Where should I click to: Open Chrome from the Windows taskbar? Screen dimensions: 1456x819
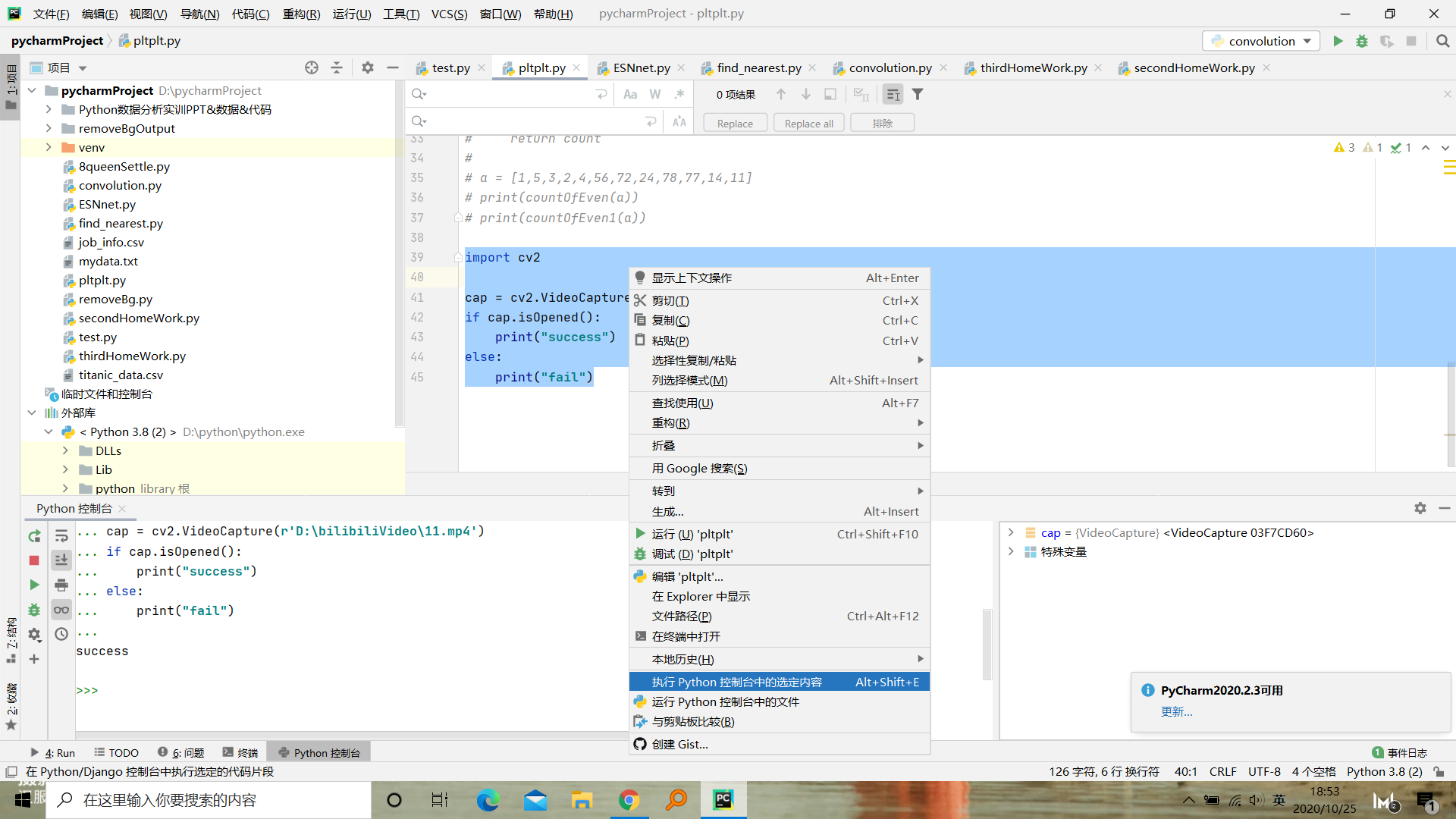coord(629,800)
